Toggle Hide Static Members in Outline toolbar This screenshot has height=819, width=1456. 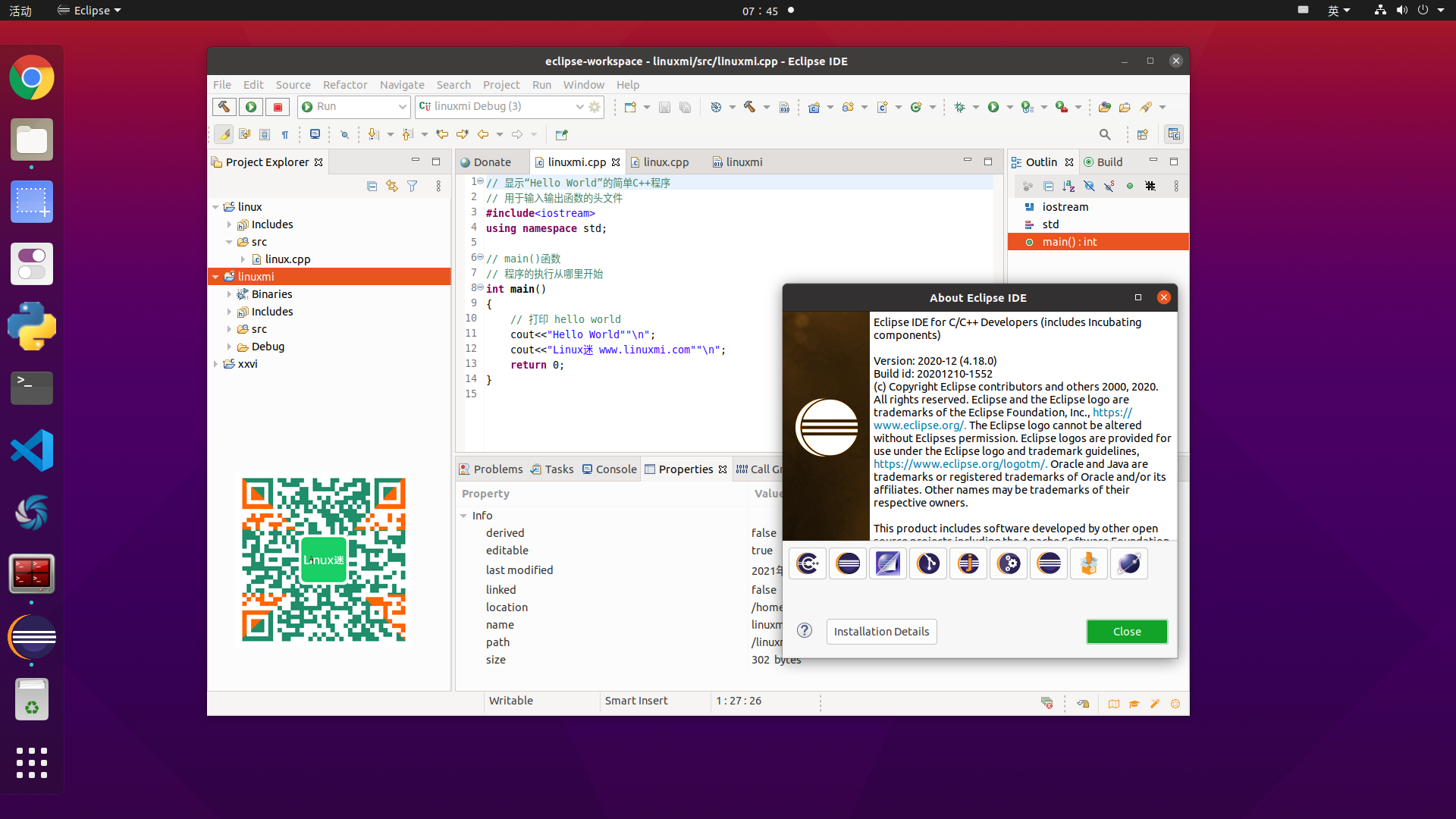coord(1109,186)
